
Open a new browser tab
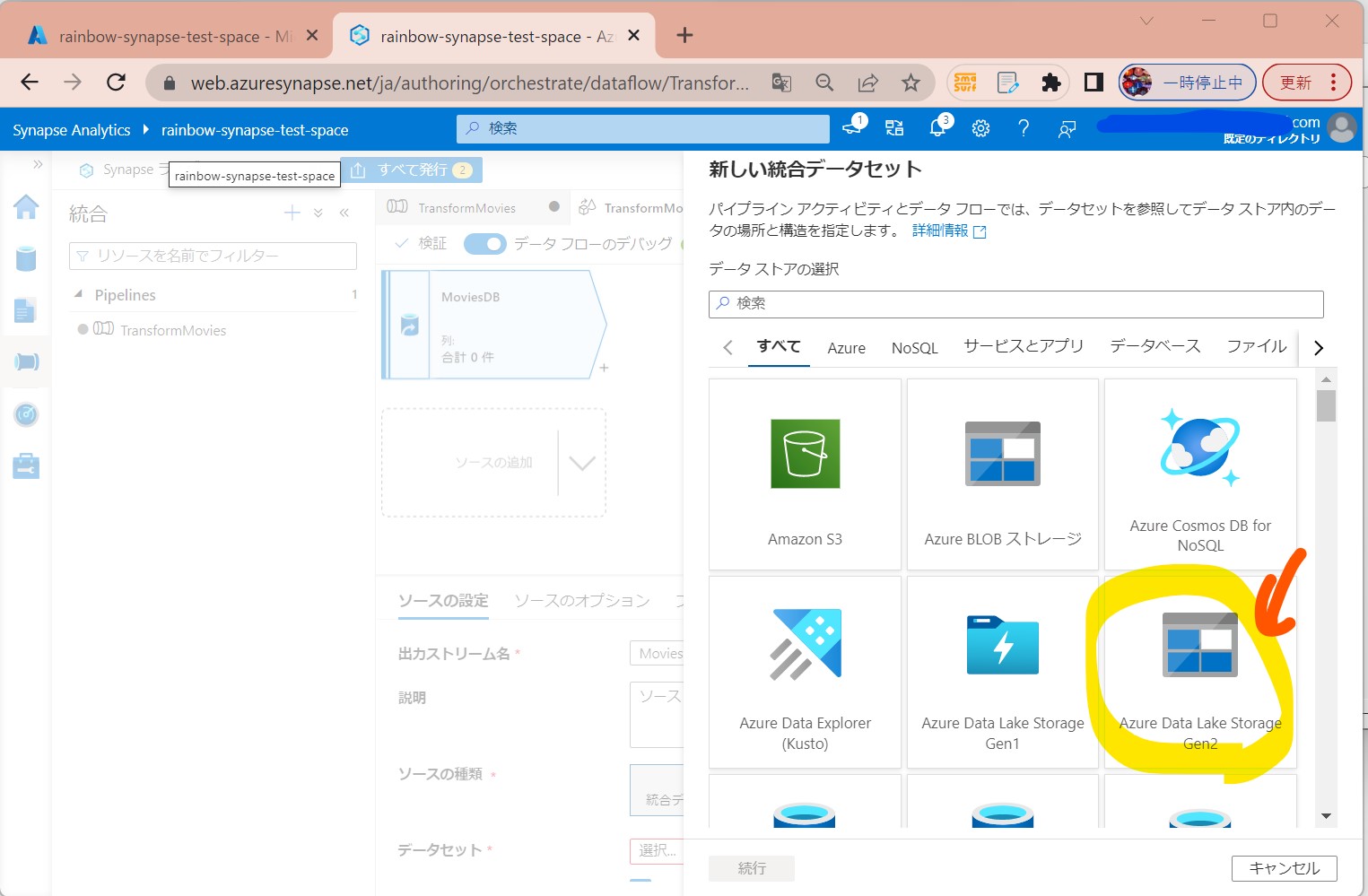pos(684,35)
